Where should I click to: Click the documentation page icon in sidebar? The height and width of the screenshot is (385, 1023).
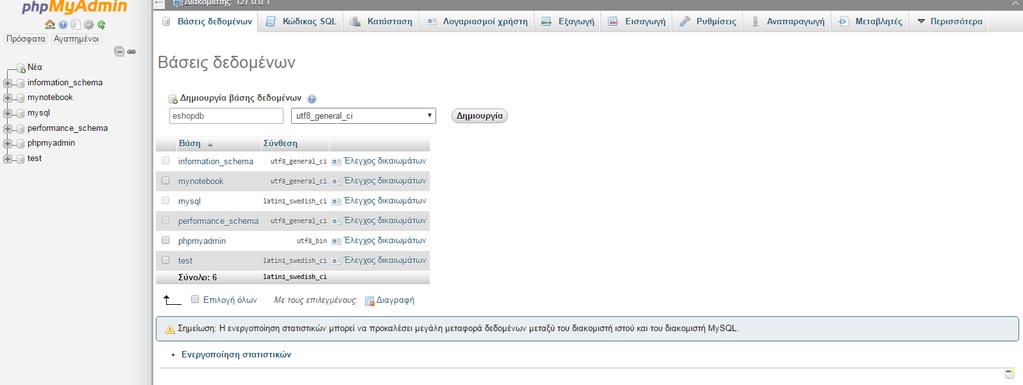(75, 25)
